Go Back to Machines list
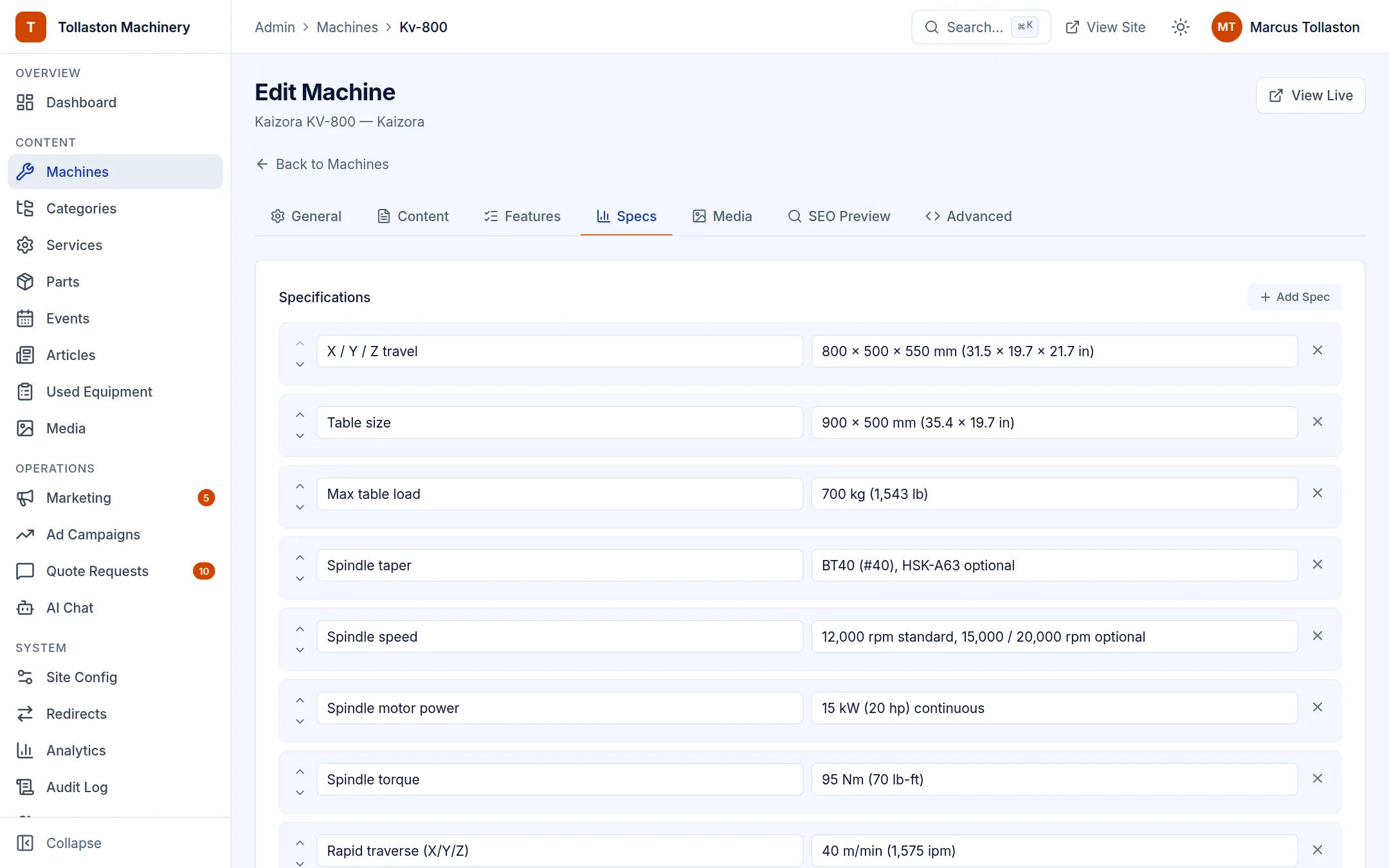Screen dimensions: 1389x868 click(x=322, y=164)
